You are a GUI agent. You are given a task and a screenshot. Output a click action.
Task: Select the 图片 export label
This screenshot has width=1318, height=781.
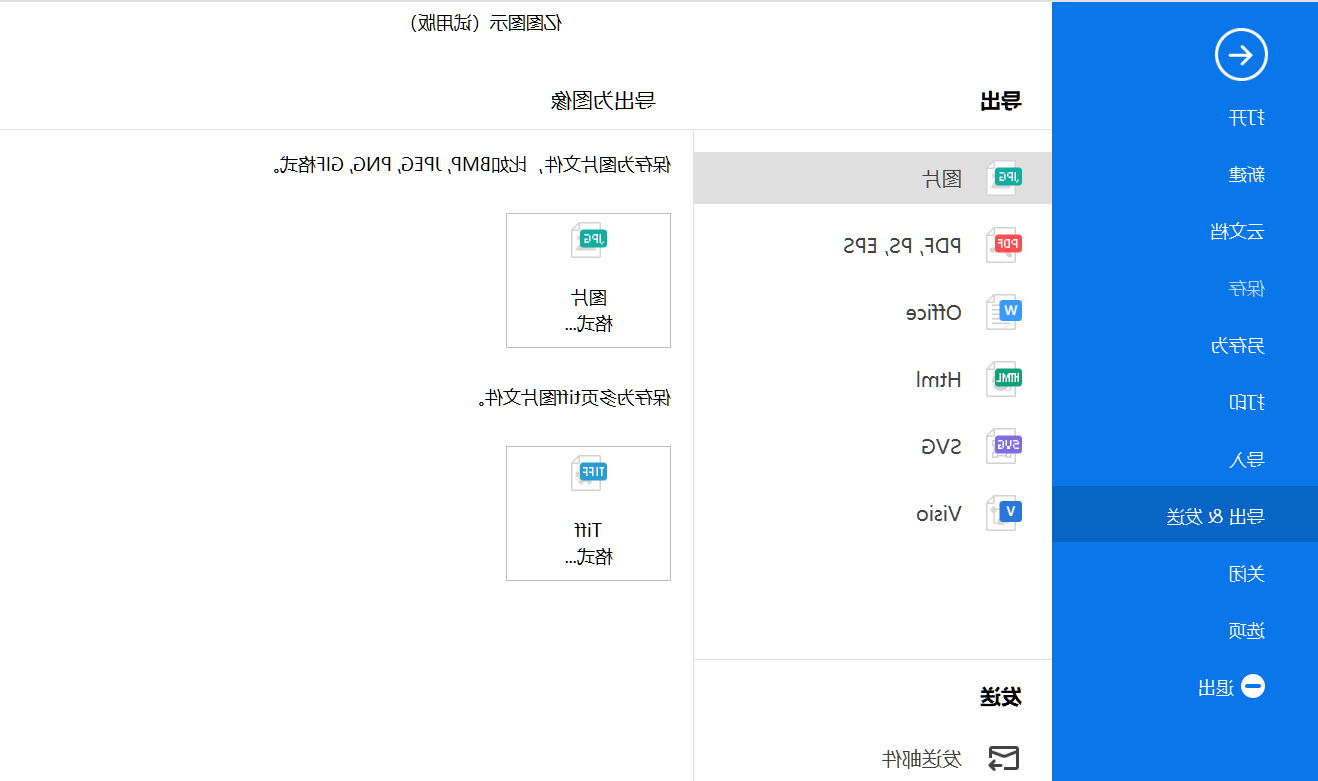(942, 179)
